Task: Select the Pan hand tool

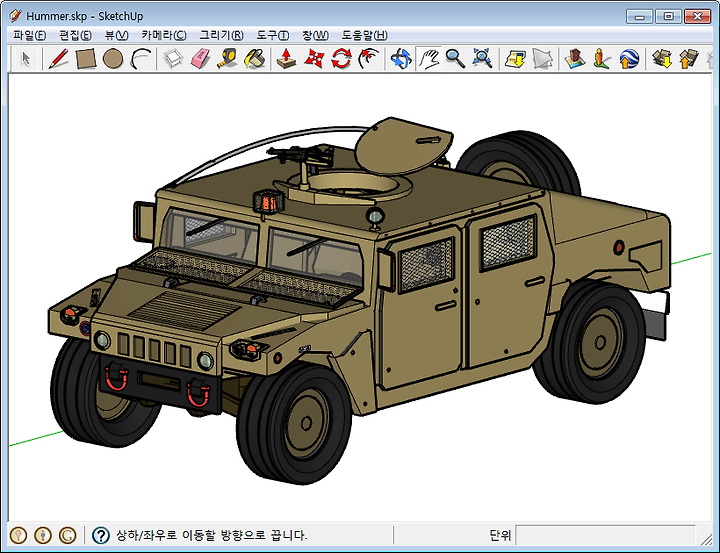Action: (x=428, y=59)
